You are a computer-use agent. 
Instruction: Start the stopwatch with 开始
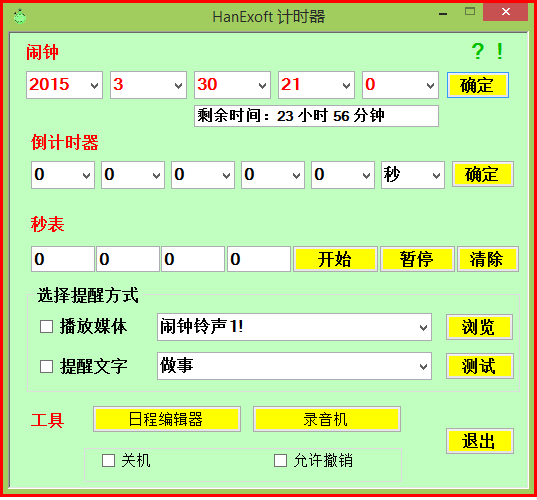(x=335, y=259)
